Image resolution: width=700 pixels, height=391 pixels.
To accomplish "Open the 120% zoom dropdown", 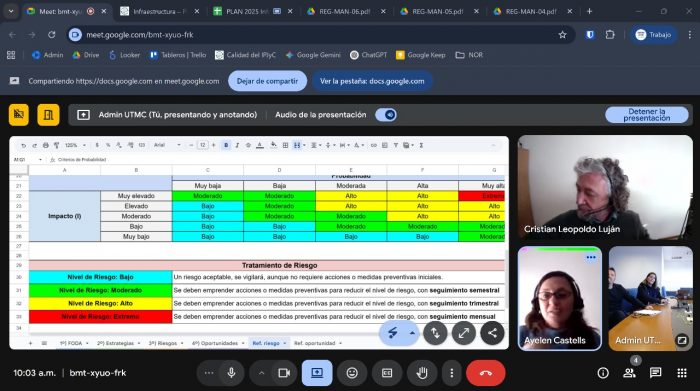I will [75, 145].
